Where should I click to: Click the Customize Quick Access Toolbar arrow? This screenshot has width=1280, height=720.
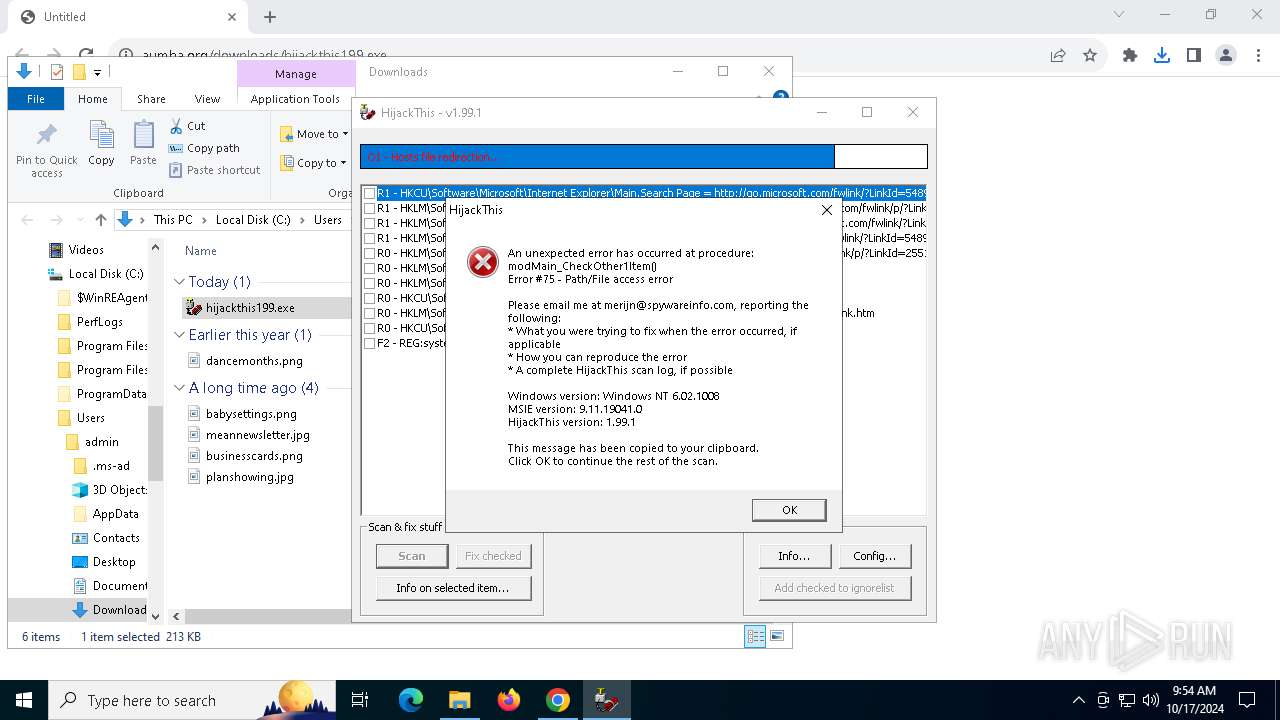click(x=97, y=72)
